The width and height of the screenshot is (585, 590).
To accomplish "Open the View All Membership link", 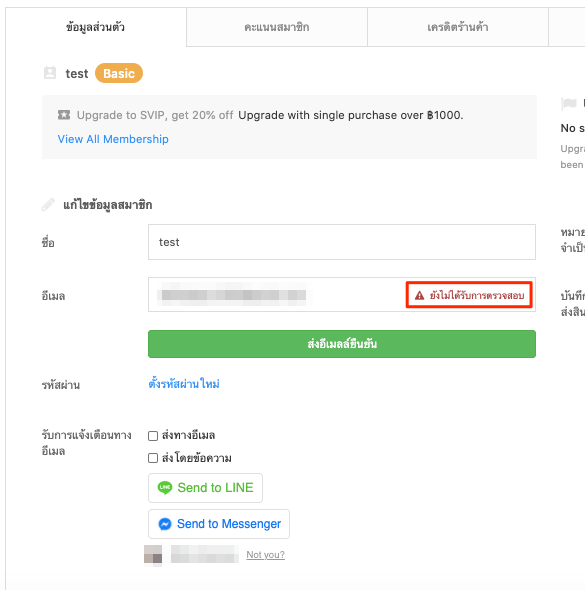I will [113, 139].
